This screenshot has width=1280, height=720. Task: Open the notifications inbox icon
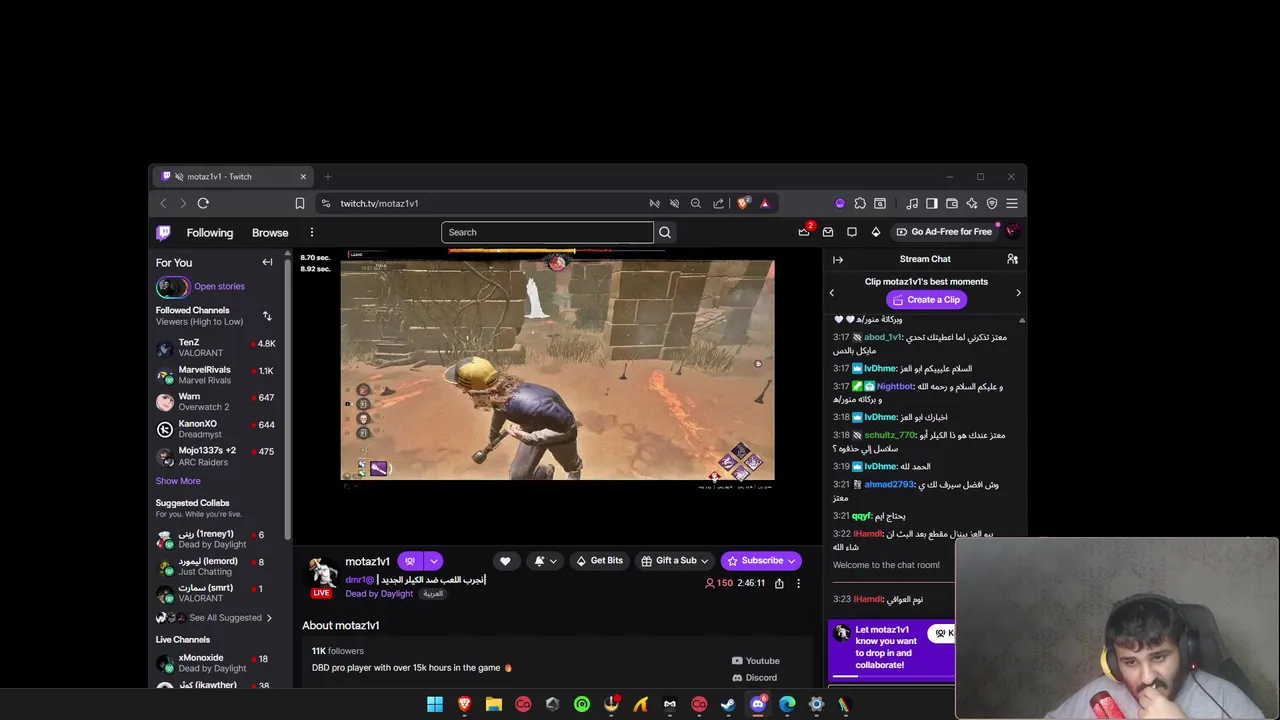(828, 232)
